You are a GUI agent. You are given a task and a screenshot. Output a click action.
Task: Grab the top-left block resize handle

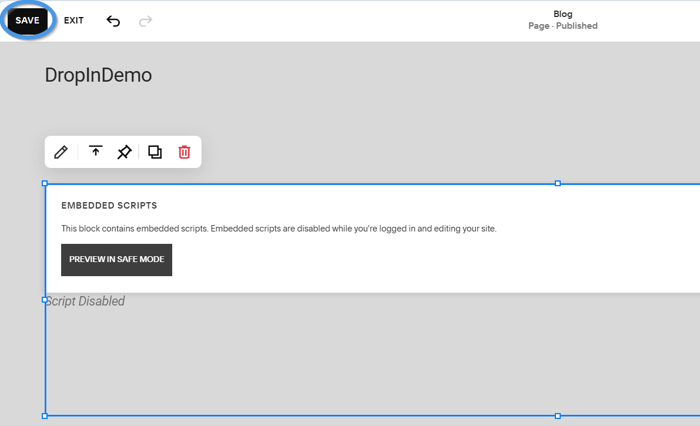45,183
